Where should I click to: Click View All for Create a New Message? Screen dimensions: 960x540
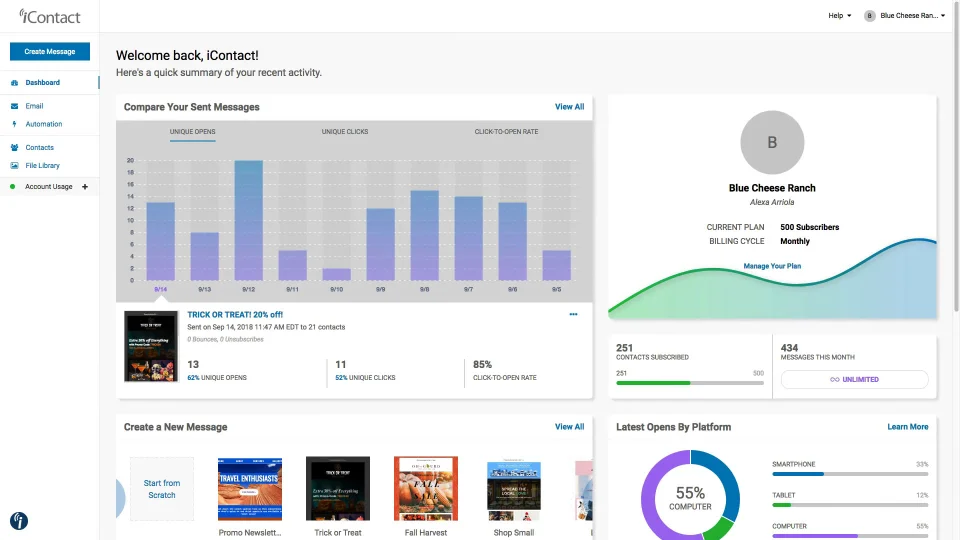pos(569,427)
